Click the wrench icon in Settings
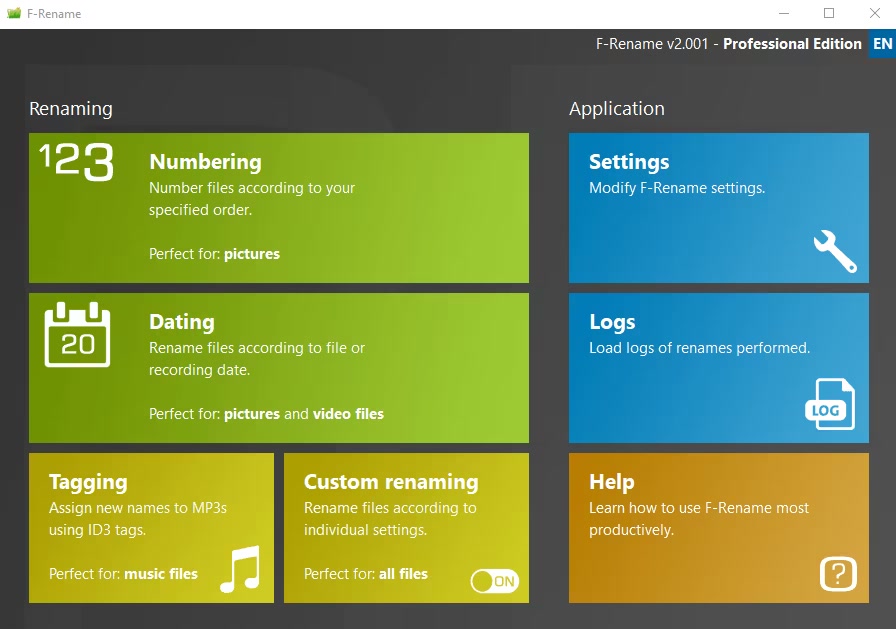The width and height of the screenshot is (896, 629). [x=834, y=251]
